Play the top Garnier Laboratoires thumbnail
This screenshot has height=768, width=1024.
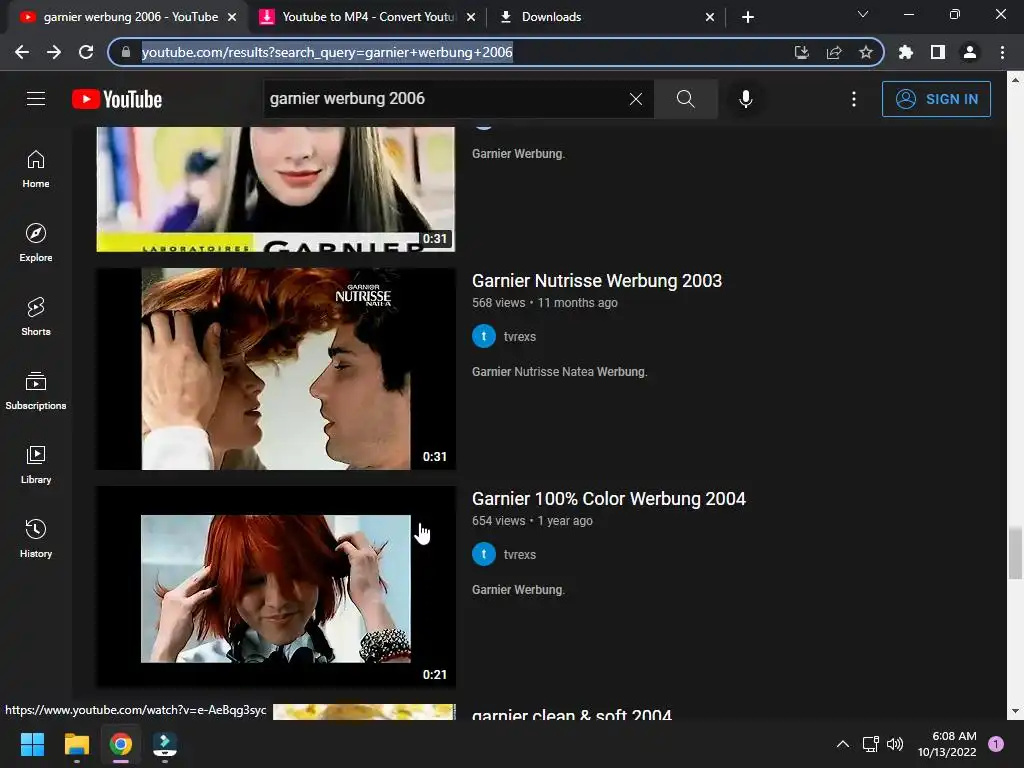click(x=276, y=189)
